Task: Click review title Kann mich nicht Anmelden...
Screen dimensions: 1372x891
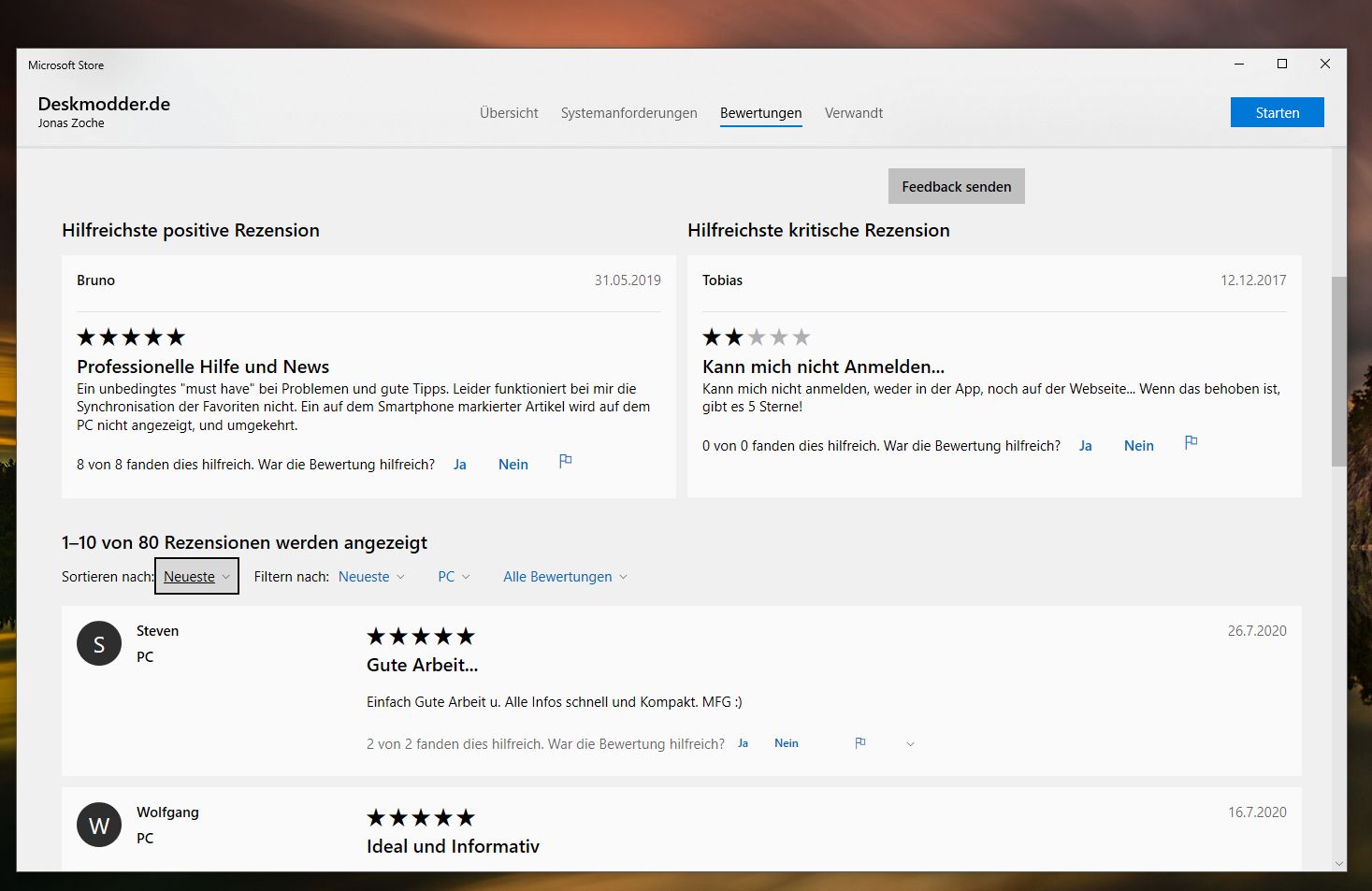Action: click(823, 366)
